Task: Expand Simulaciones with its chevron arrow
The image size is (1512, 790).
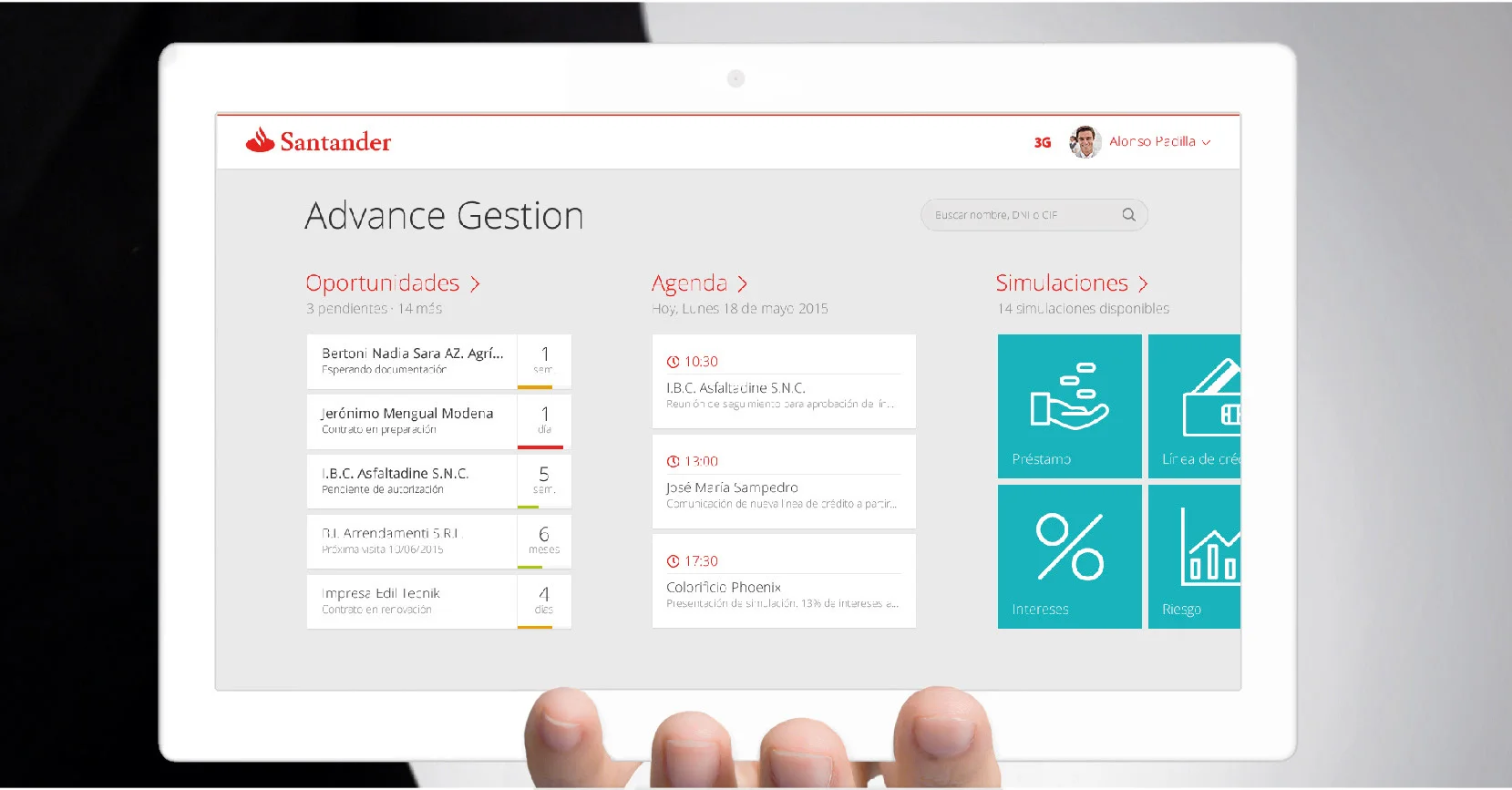Action: [x=1143, y=284]
